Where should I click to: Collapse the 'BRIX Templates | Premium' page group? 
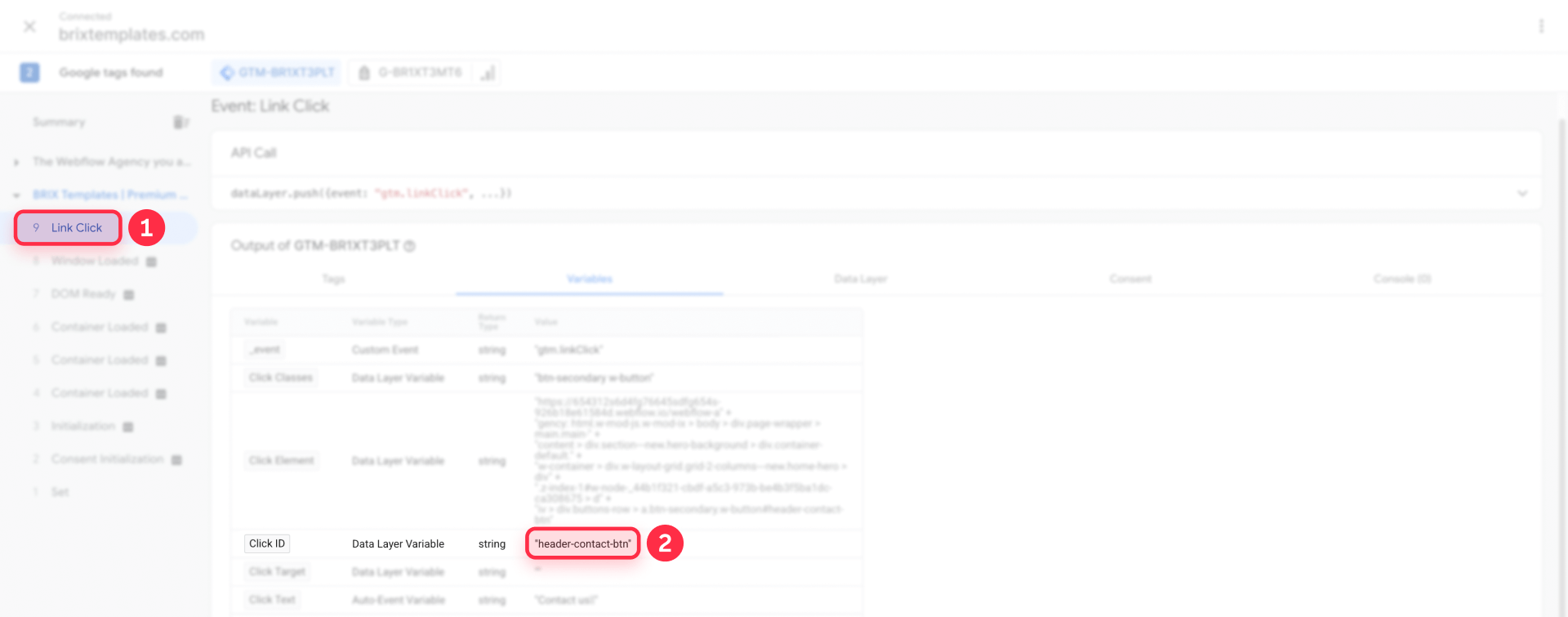coord(16,194)
